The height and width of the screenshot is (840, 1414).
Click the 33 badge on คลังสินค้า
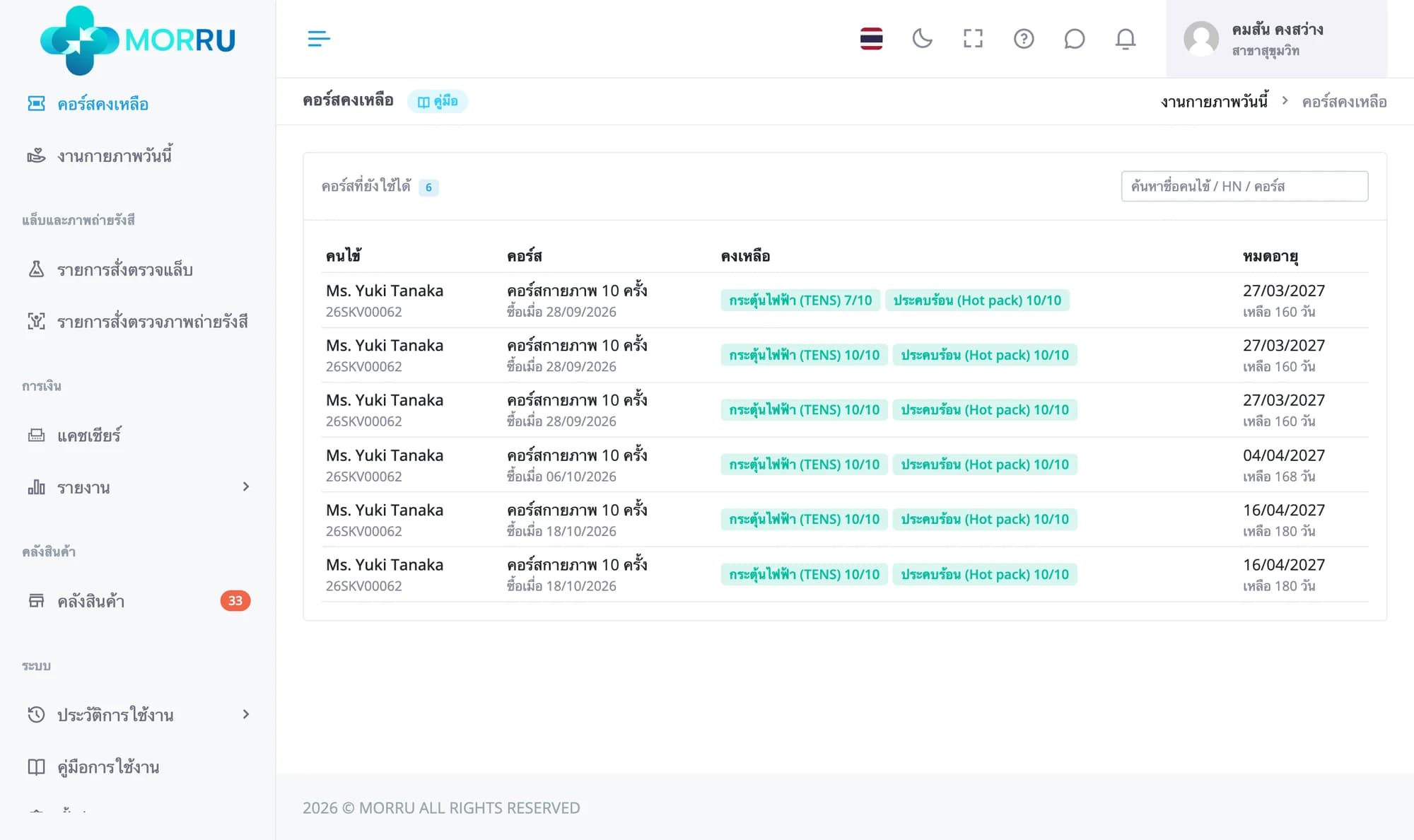235,601
